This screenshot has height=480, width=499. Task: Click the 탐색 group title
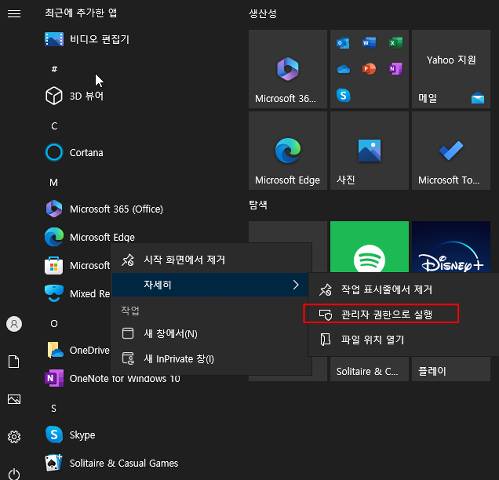point(258,204)
